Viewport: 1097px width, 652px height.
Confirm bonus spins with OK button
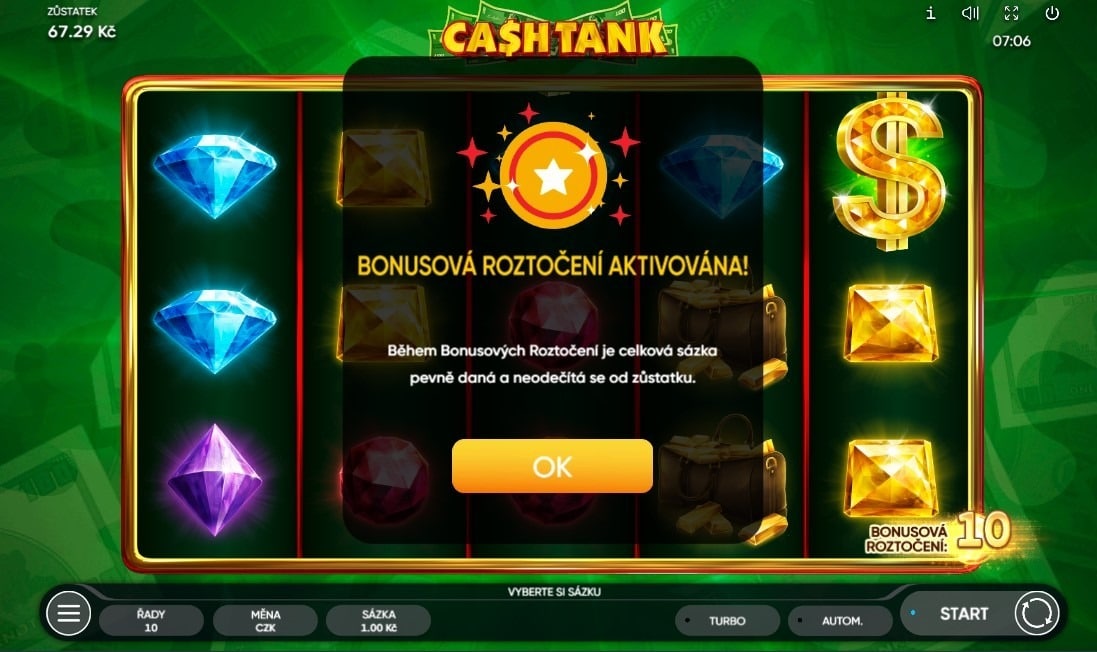[552, 466]
